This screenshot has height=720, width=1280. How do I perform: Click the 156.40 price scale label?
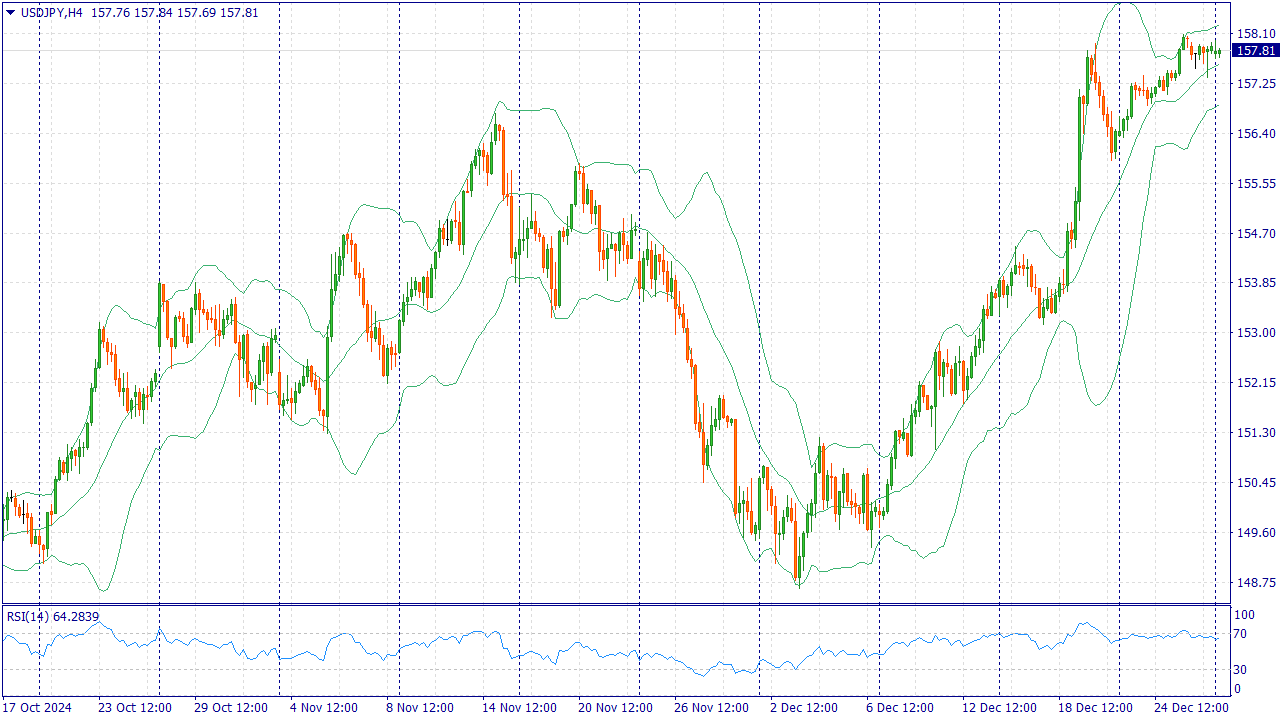(x=1254, y=134)
